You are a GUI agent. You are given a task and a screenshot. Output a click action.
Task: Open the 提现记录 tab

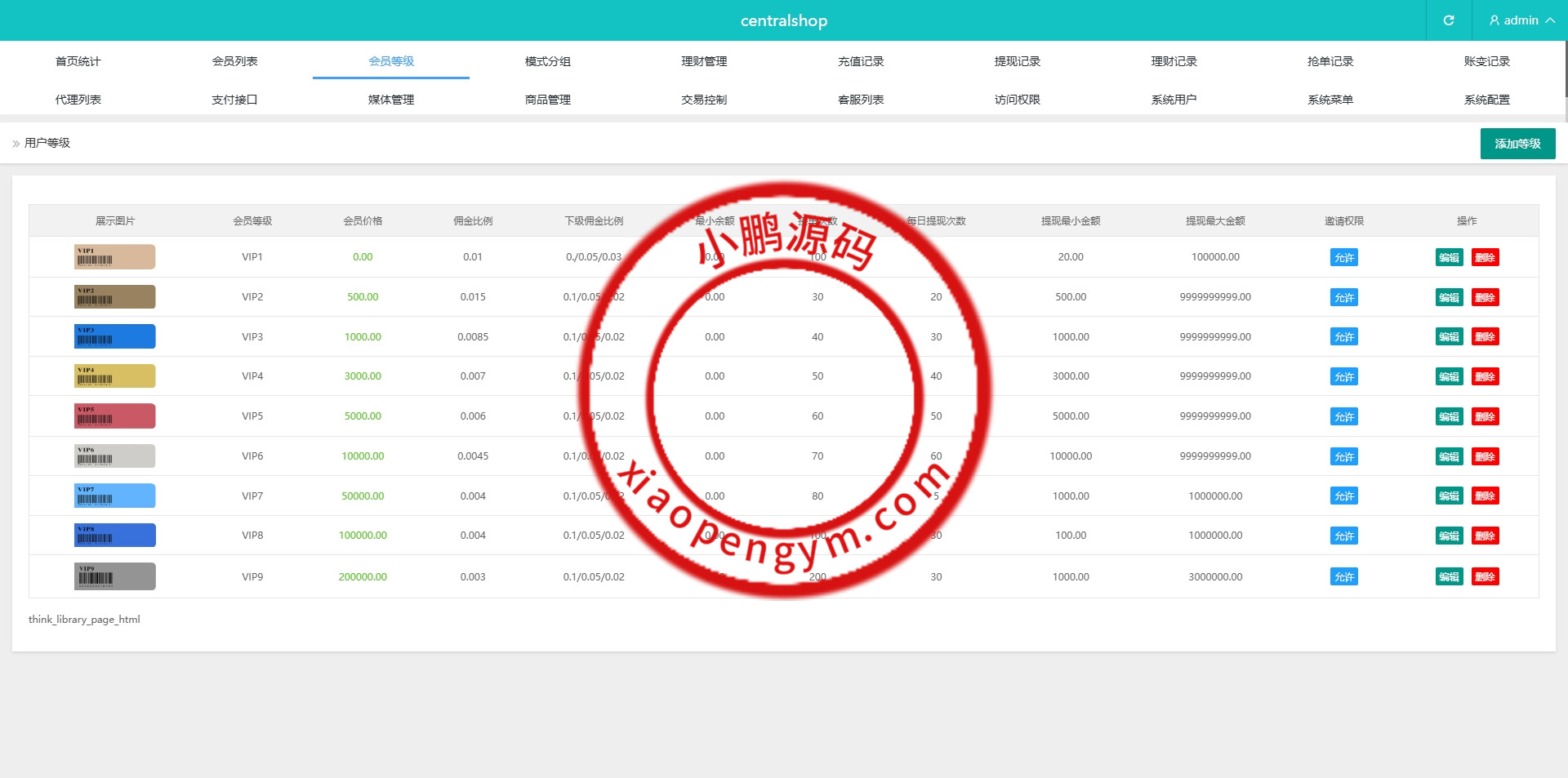1017,61
